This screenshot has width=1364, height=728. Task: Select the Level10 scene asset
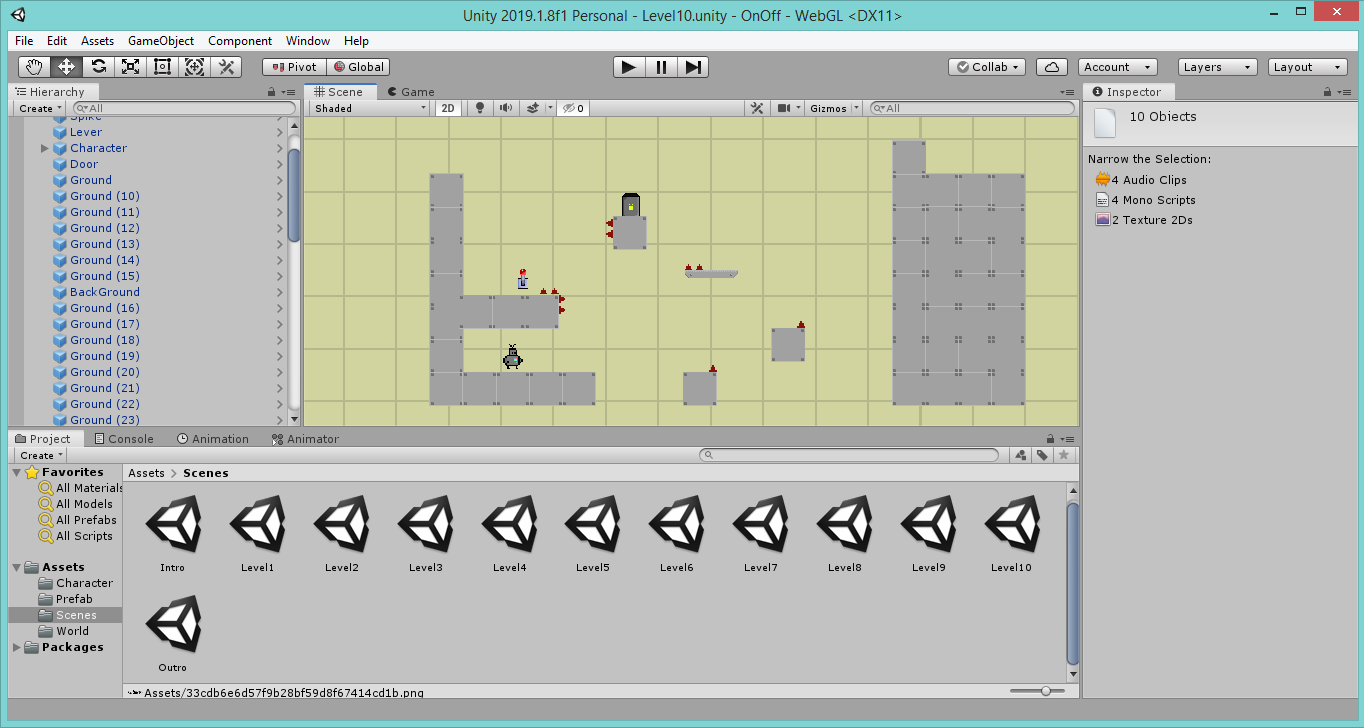click(1011, 534)
